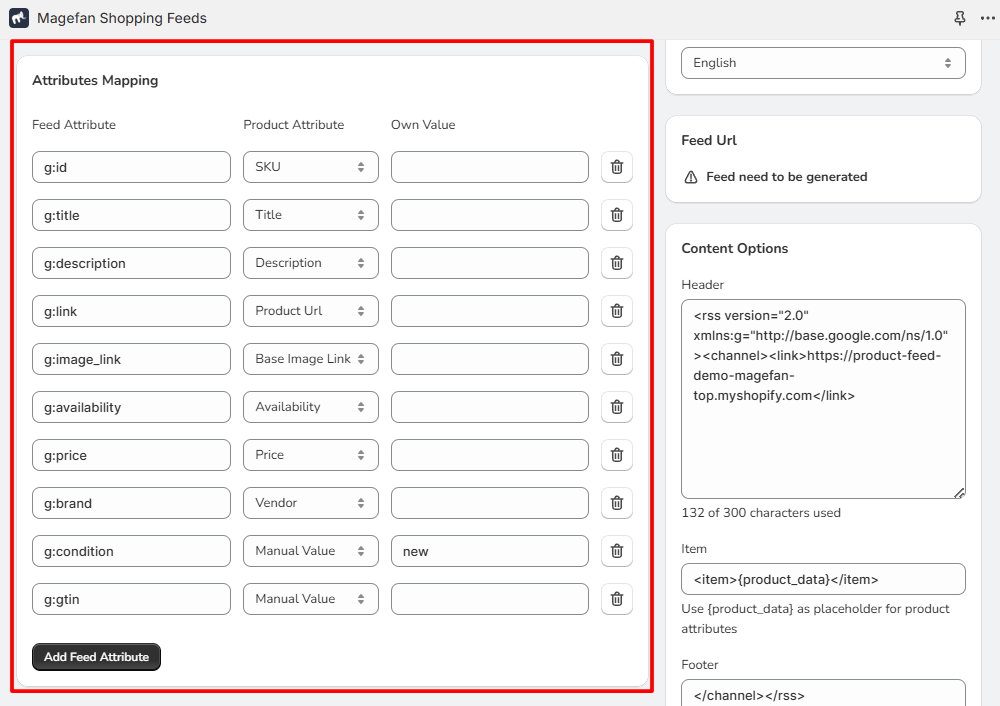
Task: Open the Product Url attribute dropdown
Action: (x=311, y=311)
